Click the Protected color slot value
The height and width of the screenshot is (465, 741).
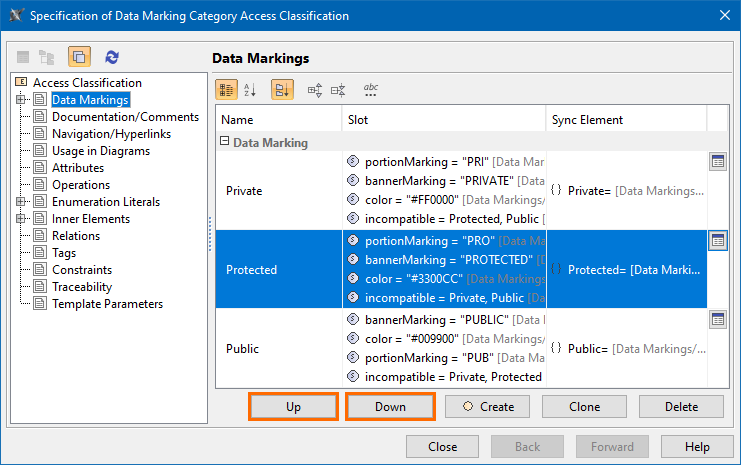413,279
